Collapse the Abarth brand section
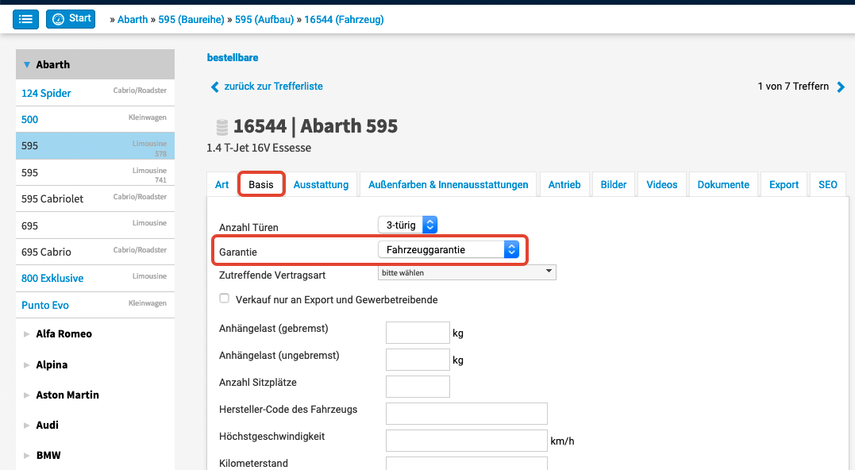Screen dimensions: 855x470 [x=95, y=64]
